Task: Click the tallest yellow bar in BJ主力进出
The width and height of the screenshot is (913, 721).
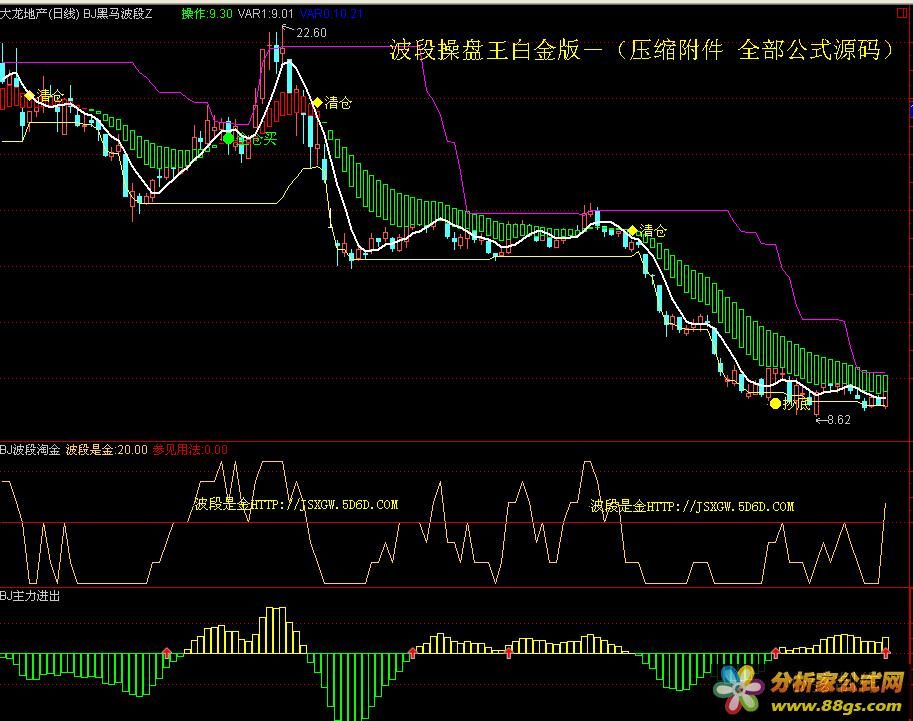Action: (276, 630)
